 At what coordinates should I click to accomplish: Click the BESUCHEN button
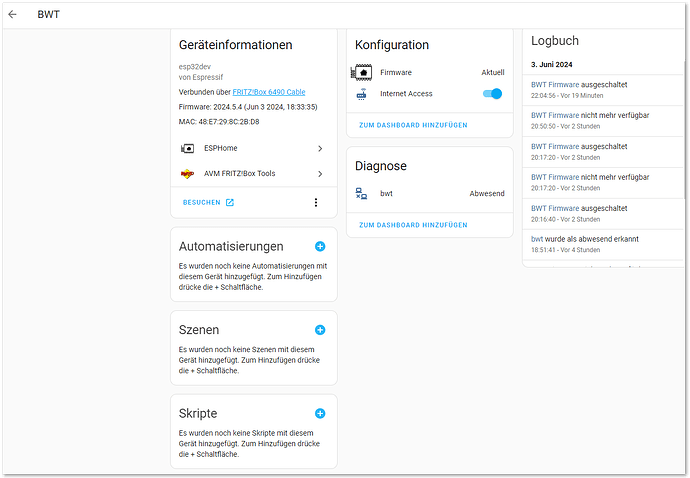(x=208, y=202)
